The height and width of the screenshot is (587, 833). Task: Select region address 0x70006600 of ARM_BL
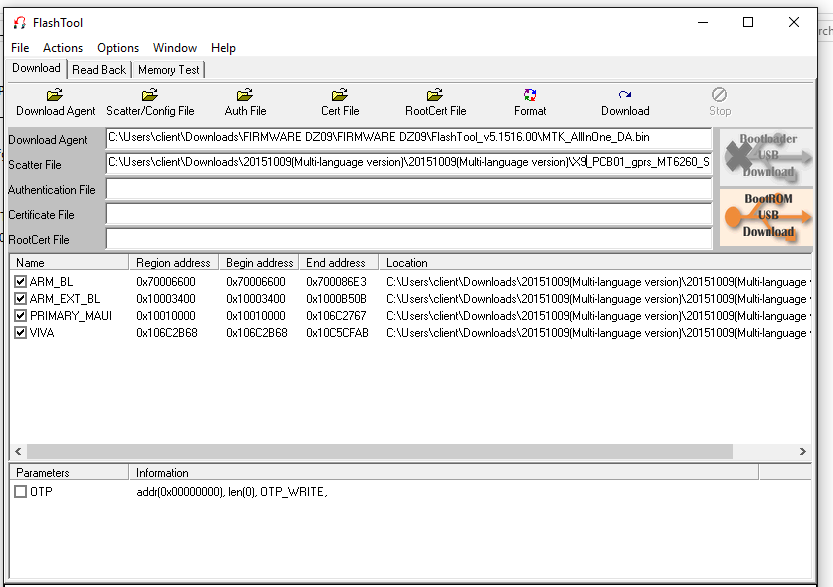166,282
